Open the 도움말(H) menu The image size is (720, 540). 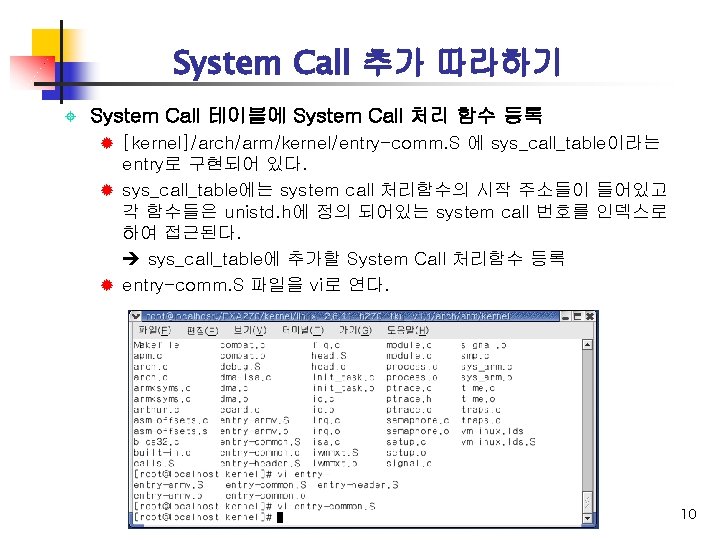click(408, 330)
